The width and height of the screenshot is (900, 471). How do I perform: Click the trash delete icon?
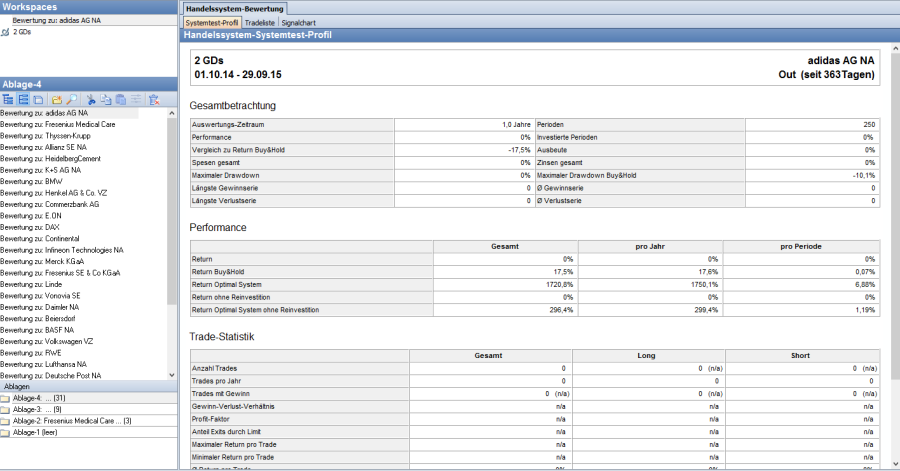click(x=154, y=100)
